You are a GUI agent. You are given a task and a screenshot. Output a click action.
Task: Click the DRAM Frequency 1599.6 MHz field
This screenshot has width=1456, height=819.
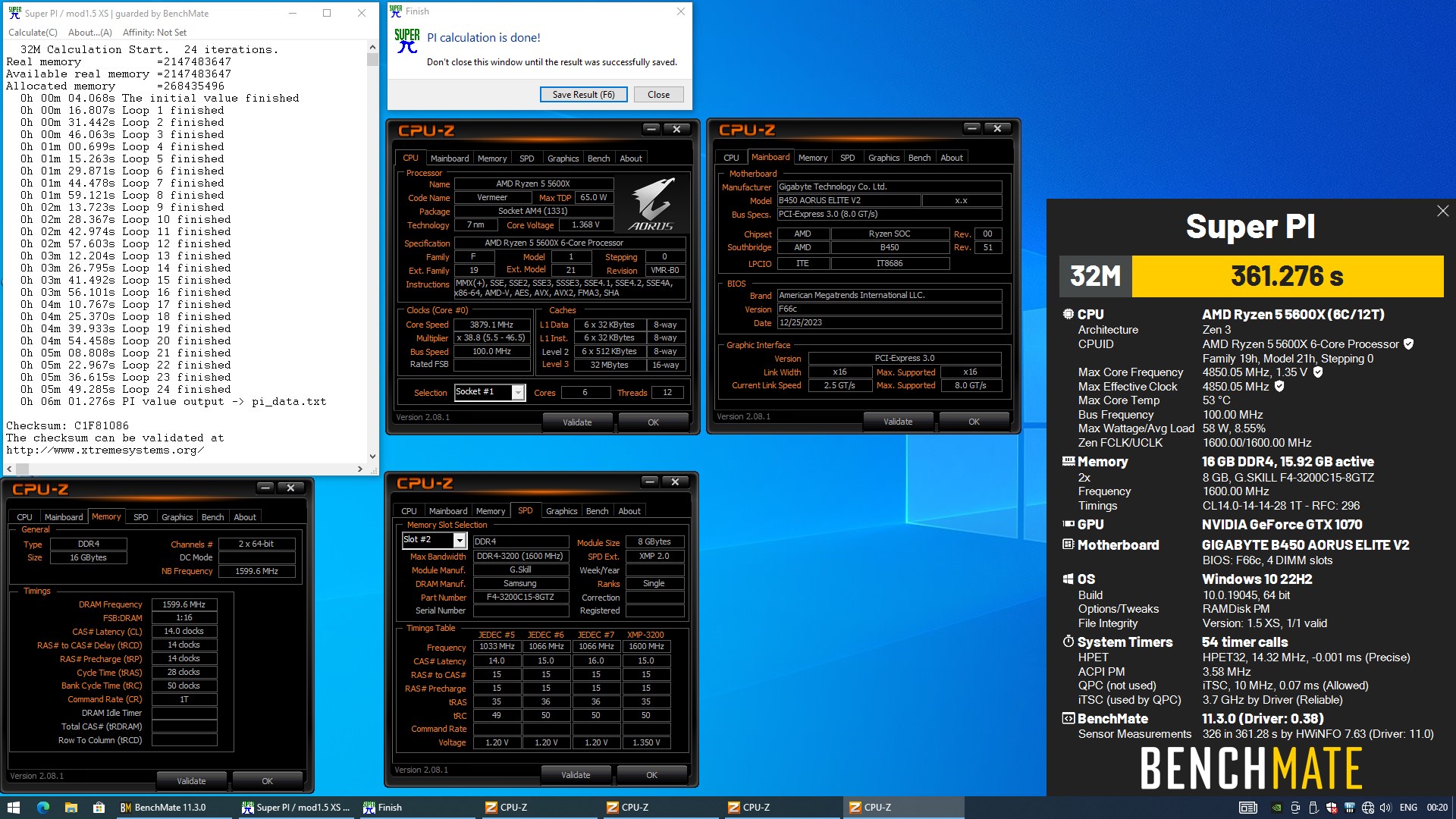coord(184,604)
